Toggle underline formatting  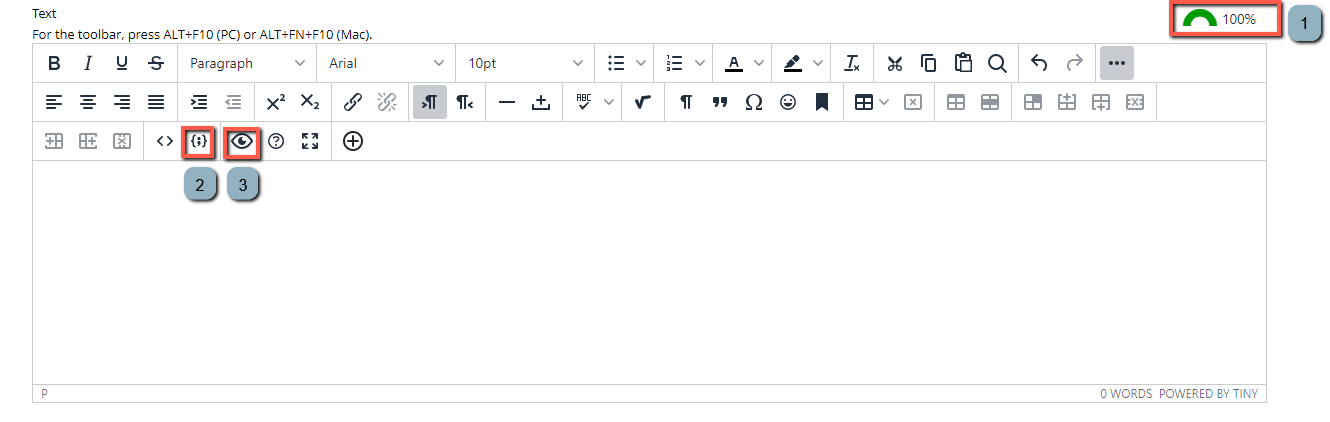pyautogui.click(x=122, y=63)
